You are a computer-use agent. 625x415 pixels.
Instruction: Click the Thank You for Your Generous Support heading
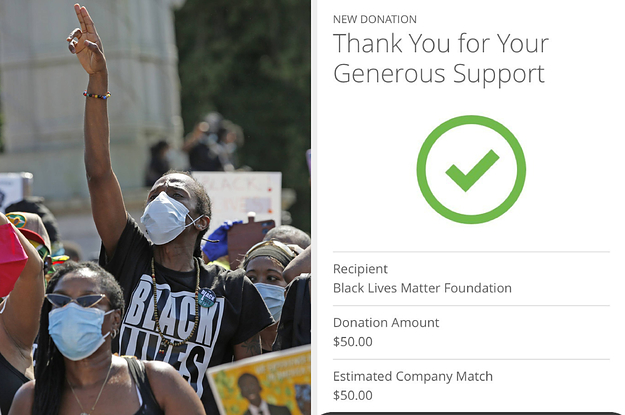tap(440, 58)
